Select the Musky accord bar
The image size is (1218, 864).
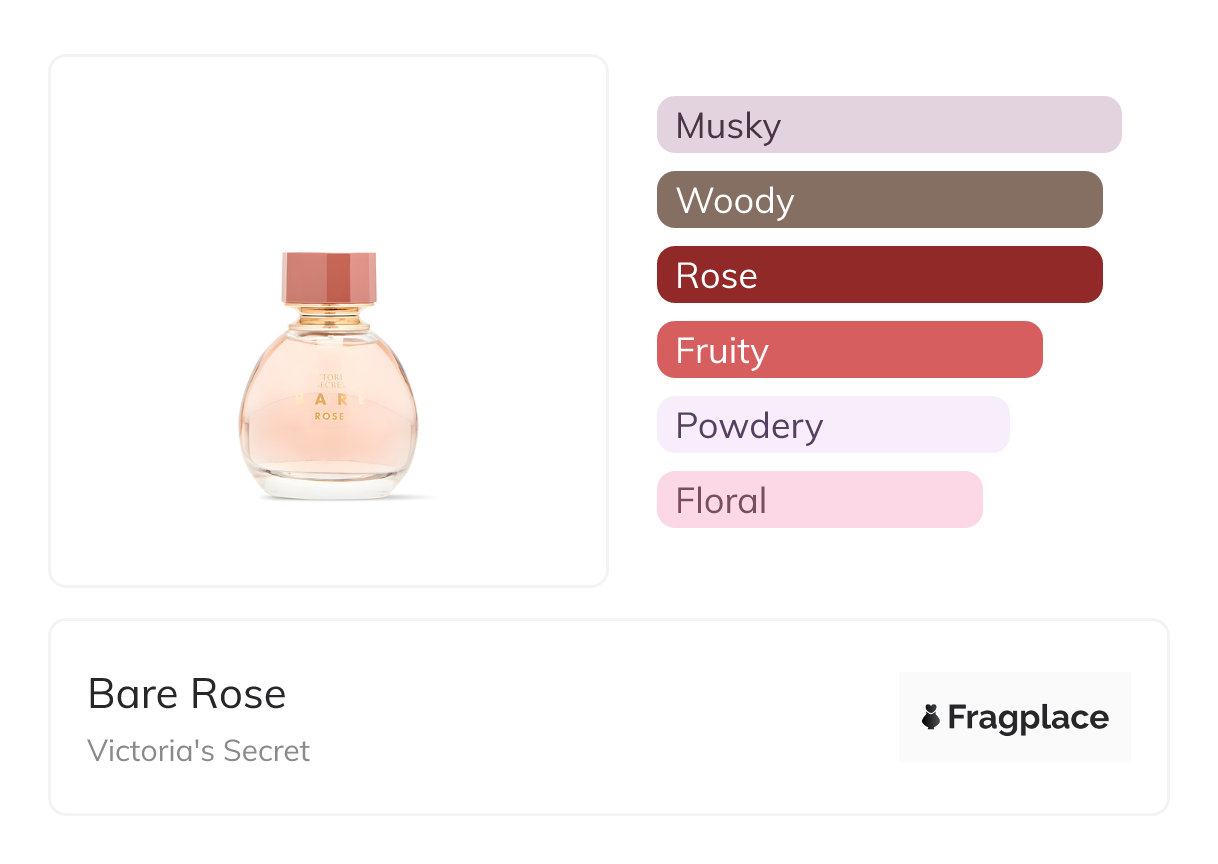(x=888, y=125)
